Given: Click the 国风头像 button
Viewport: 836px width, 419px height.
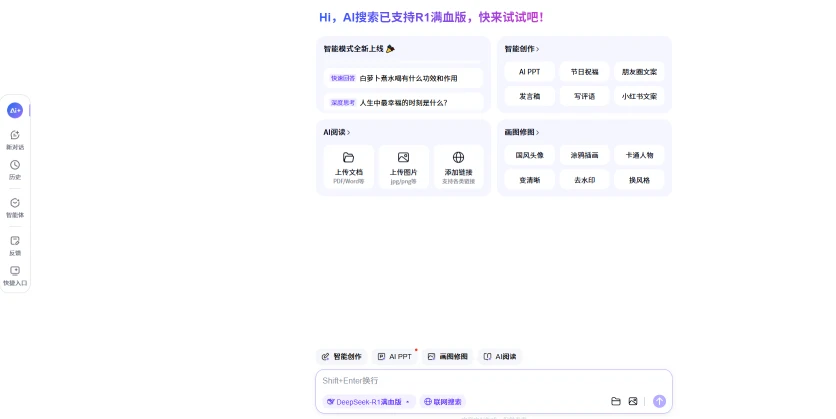Looking at the screenshot, I should (x=529, y=156).
